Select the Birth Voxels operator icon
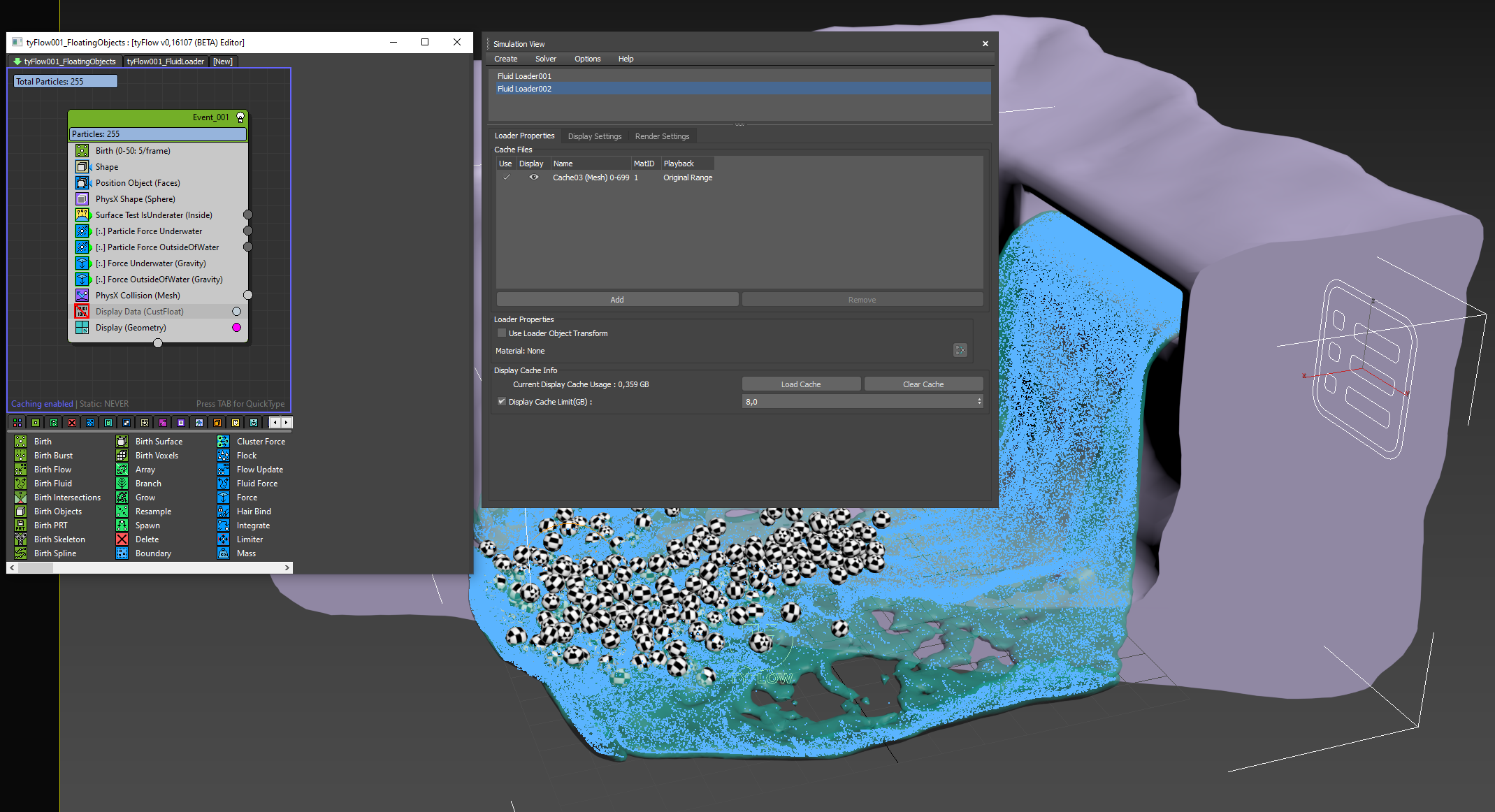This screenshot has height=812, width=1495. click(x=122, y=456)
